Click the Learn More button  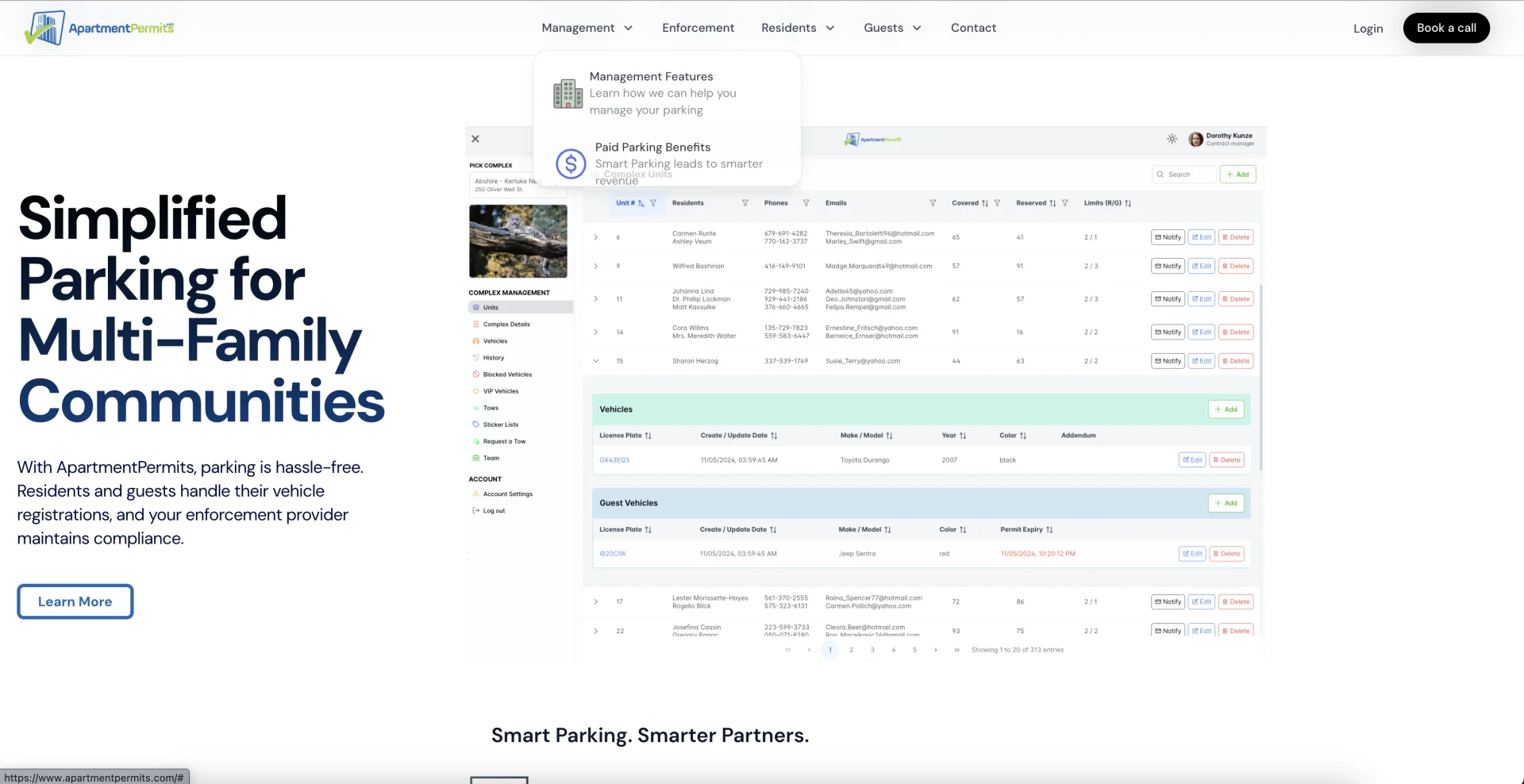(75, 601)
